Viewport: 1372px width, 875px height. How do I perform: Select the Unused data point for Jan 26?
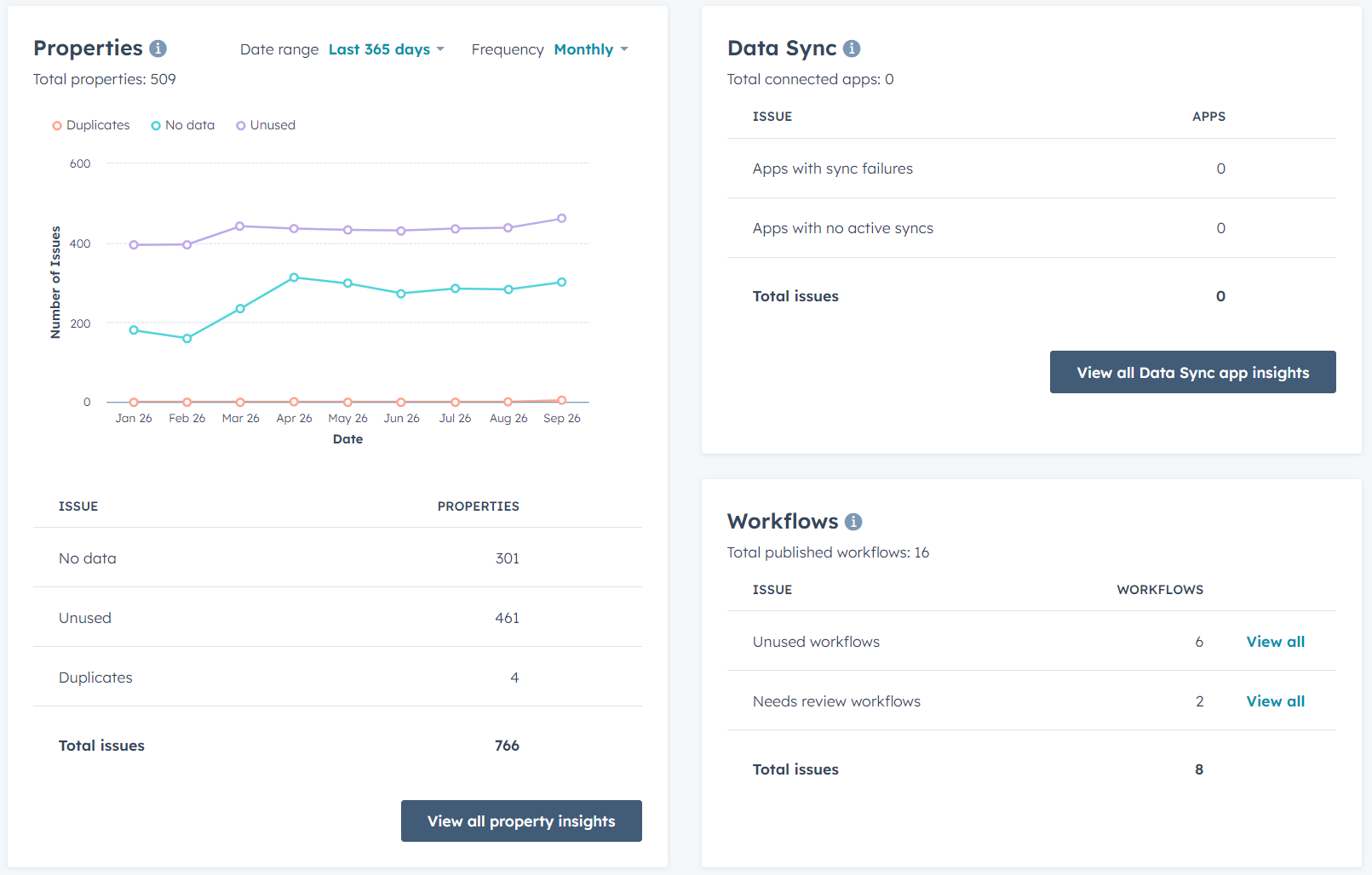(x=134, y=245)
